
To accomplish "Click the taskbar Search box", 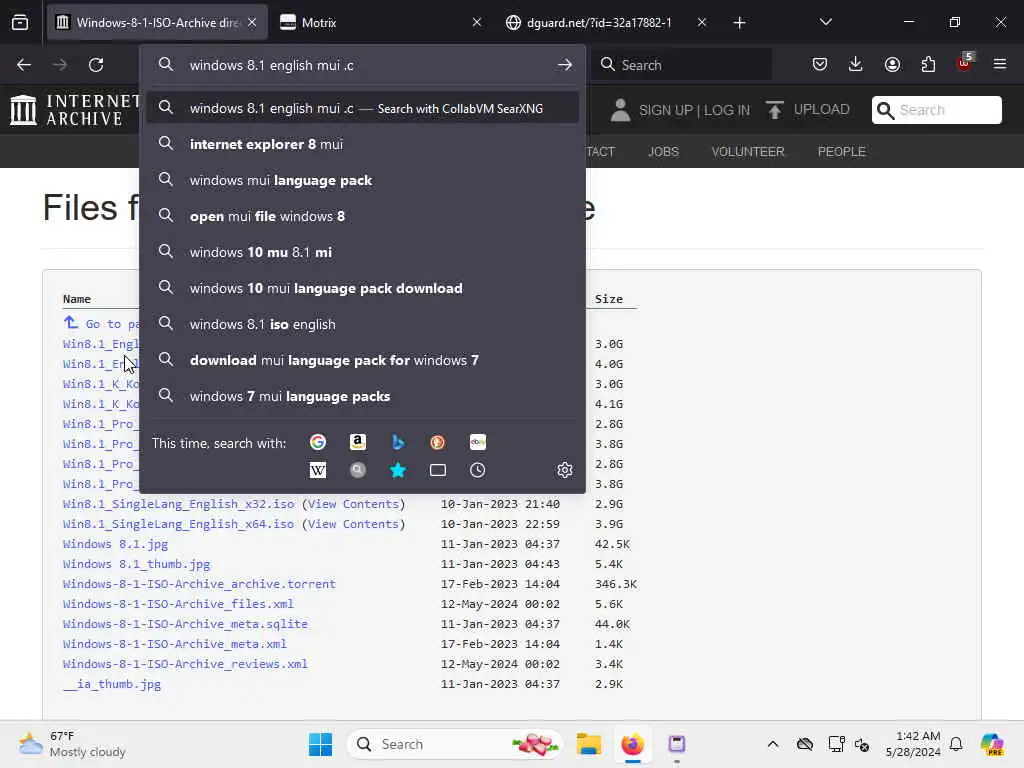I will [455, 744].
